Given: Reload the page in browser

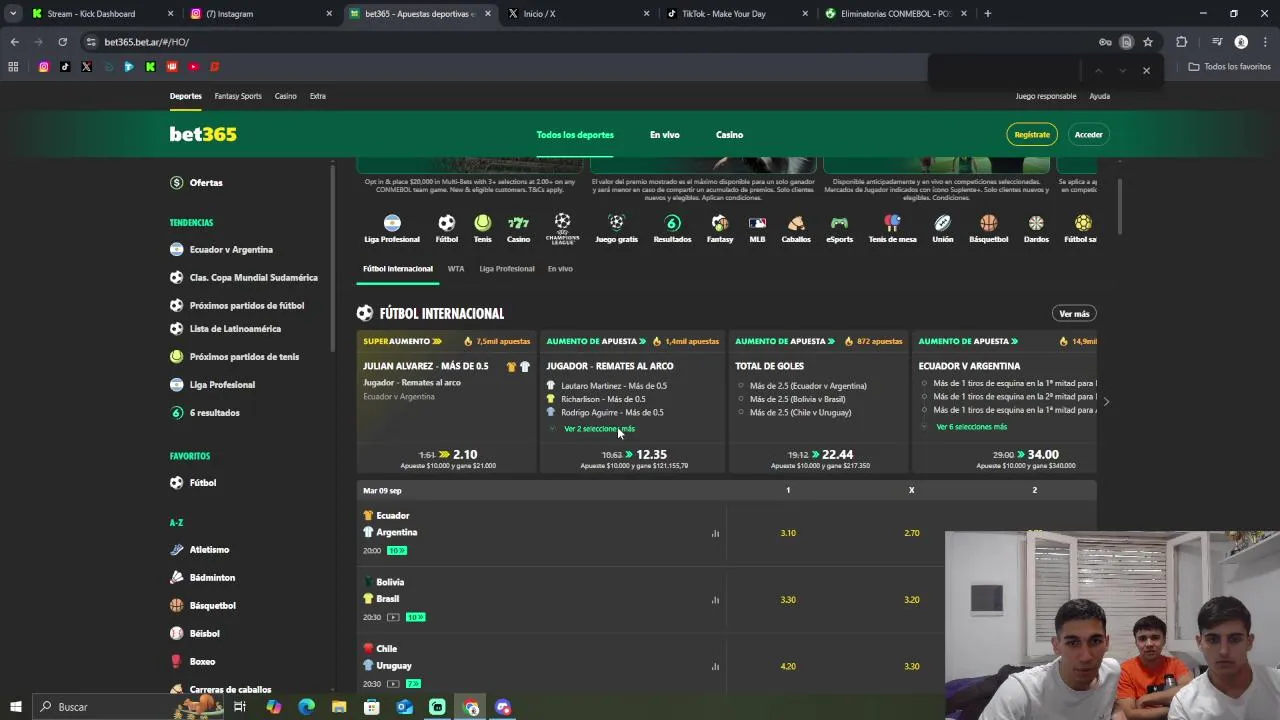Looking at the screenshot, I should 62,42.
